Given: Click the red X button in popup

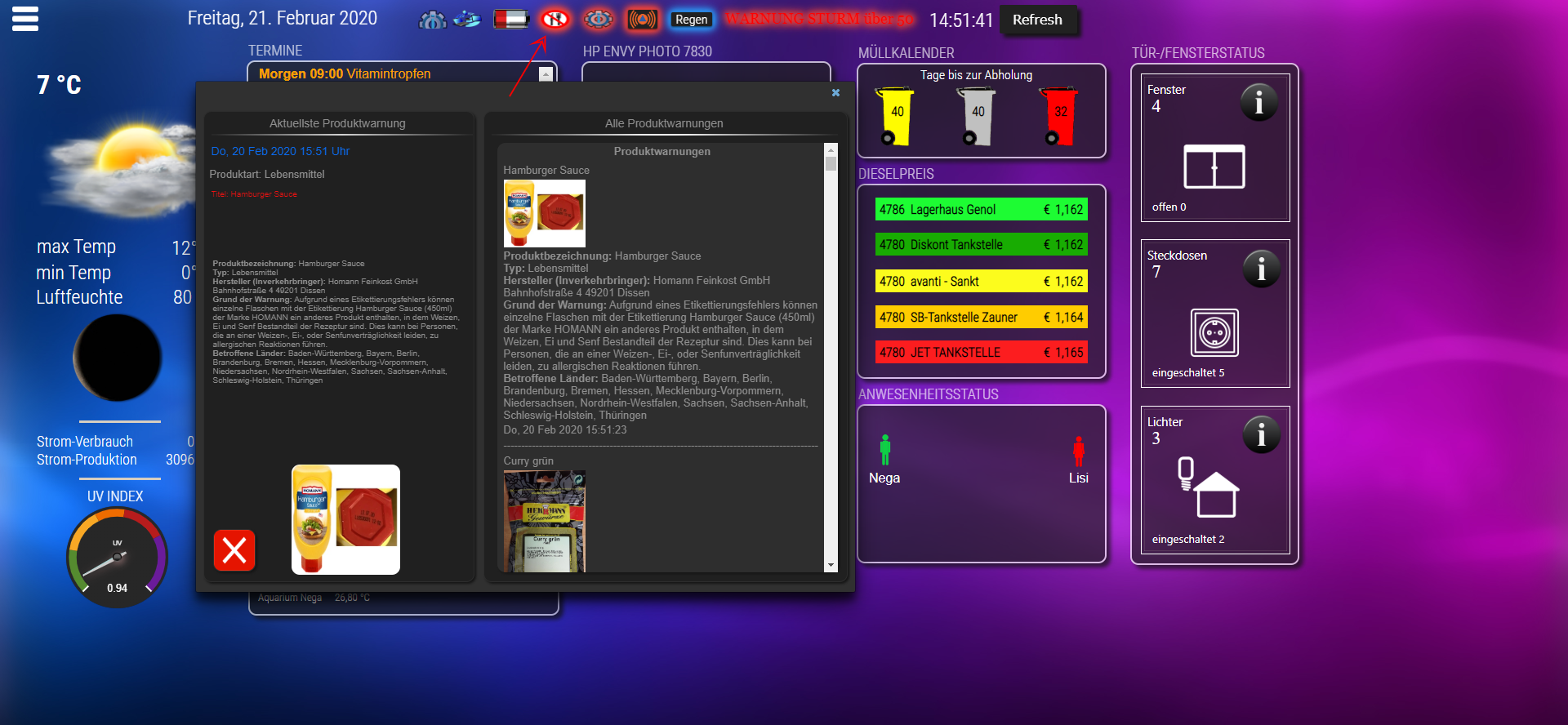Looking at the screenshot, I should point(234,550).
